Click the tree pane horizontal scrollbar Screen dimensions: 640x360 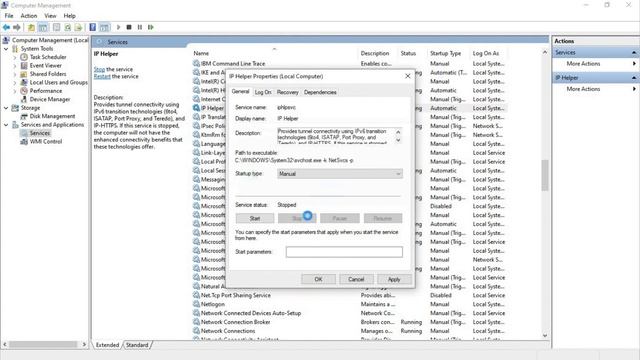point(44,344)
